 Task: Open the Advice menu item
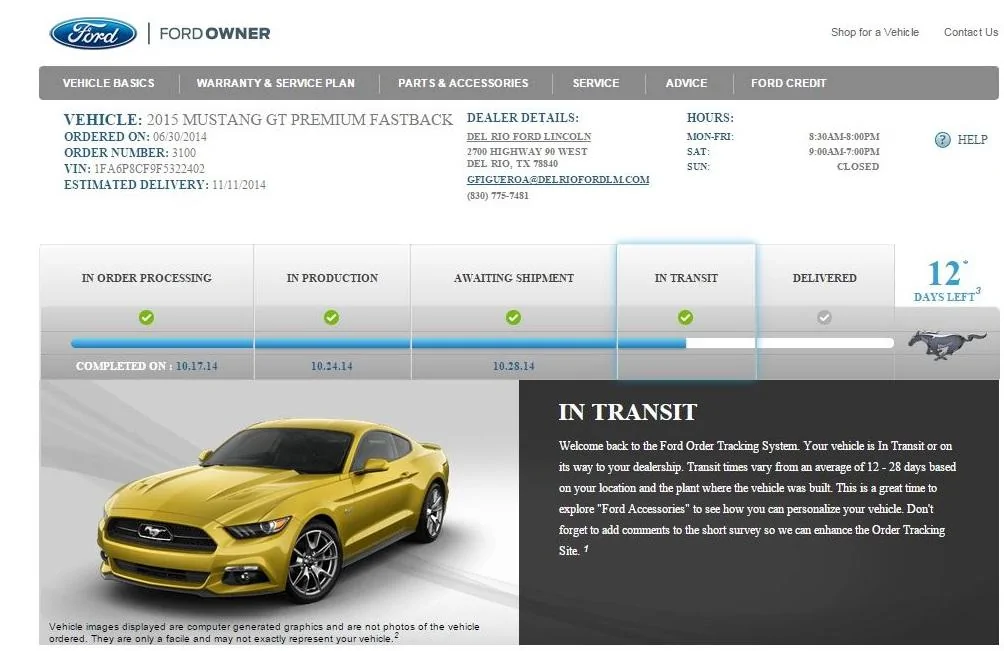click(x=686, y=83)
